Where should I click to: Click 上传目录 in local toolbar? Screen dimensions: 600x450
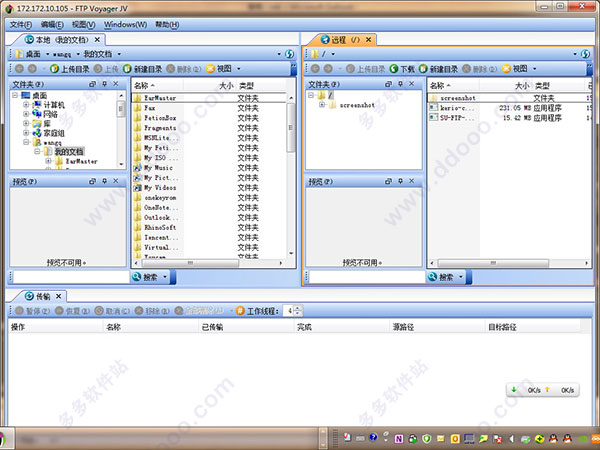(x=70, y=69)
